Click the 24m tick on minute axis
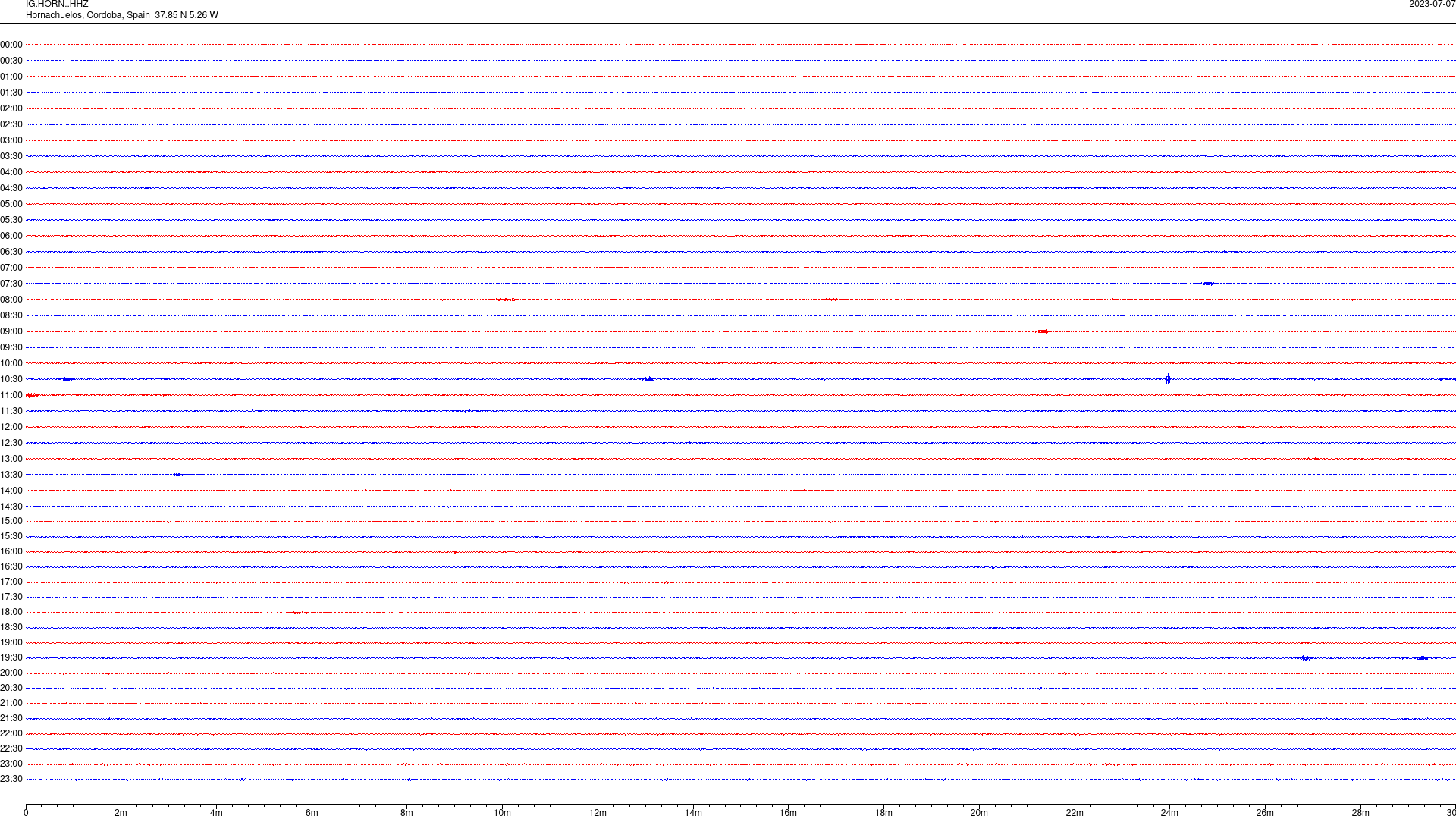Image resolution: width=1456 pixels, height=819 pixels. [1169, 813]
